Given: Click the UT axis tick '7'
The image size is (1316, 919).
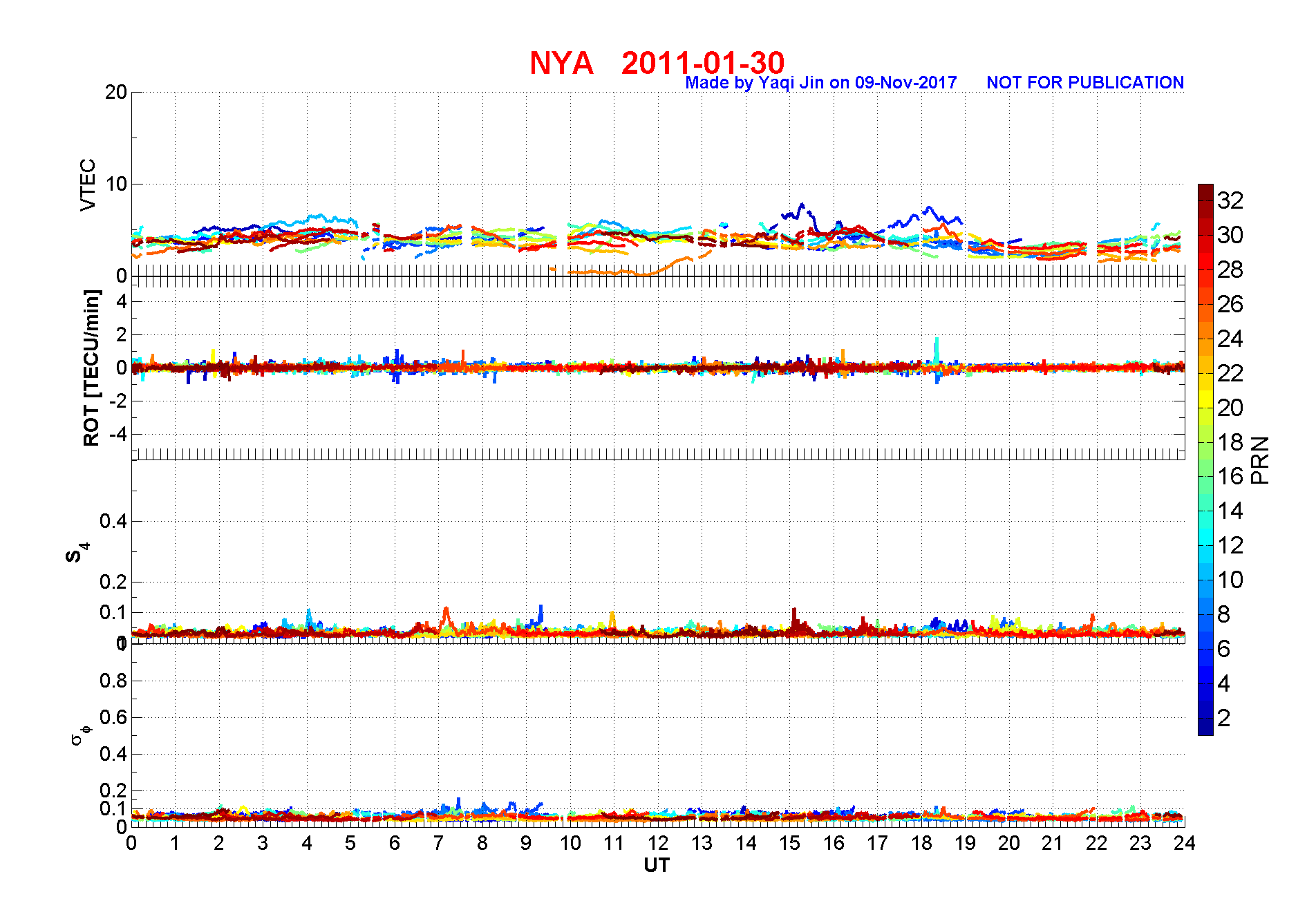Looking at the screenshot, I should tap(438, 843).
